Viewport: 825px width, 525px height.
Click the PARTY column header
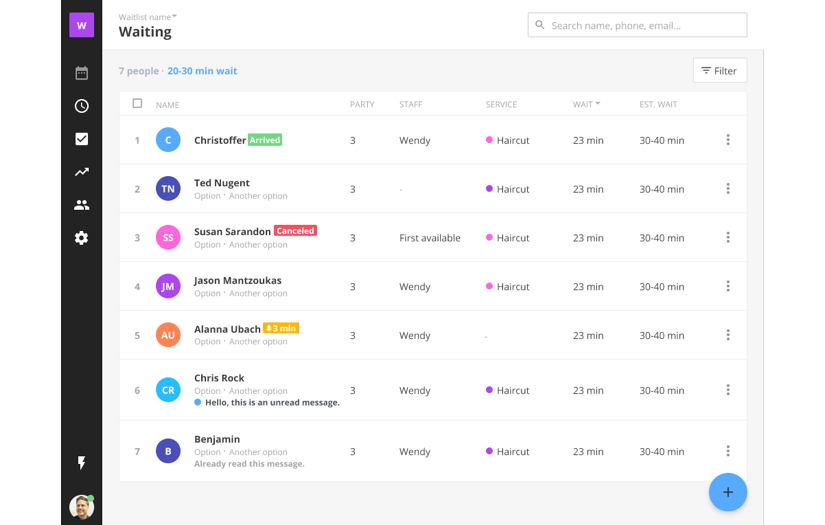coord(362,104)
